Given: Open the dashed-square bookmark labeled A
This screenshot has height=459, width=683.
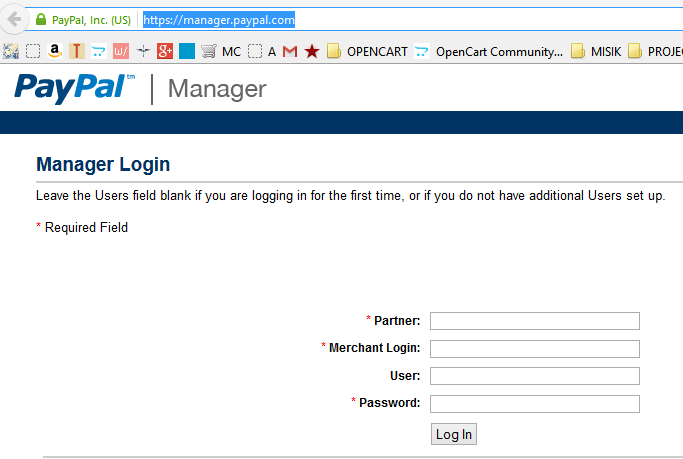Looking at the screenshot, I should point(262,51).
